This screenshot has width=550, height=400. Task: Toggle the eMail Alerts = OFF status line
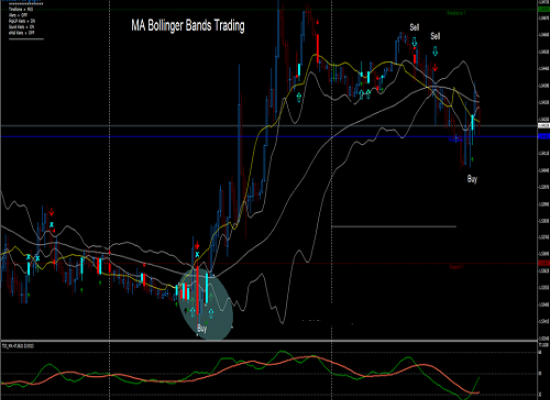22,33
